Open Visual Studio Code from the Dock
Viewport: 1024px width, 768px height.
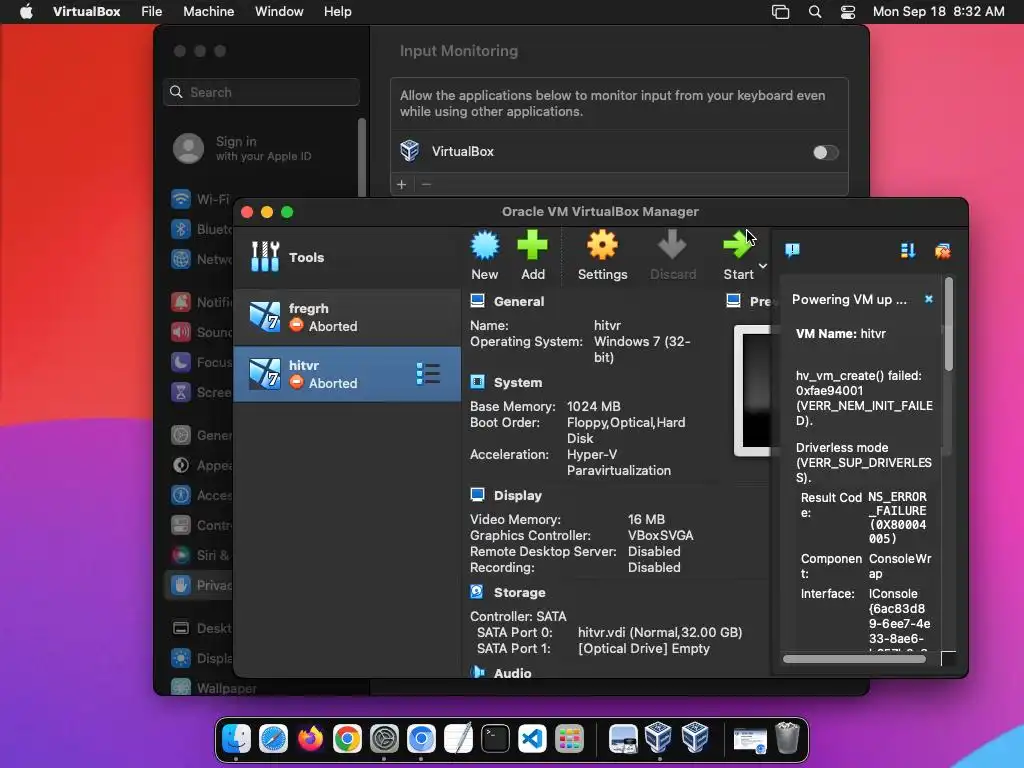pyautogui.click(x=532, y=739)
